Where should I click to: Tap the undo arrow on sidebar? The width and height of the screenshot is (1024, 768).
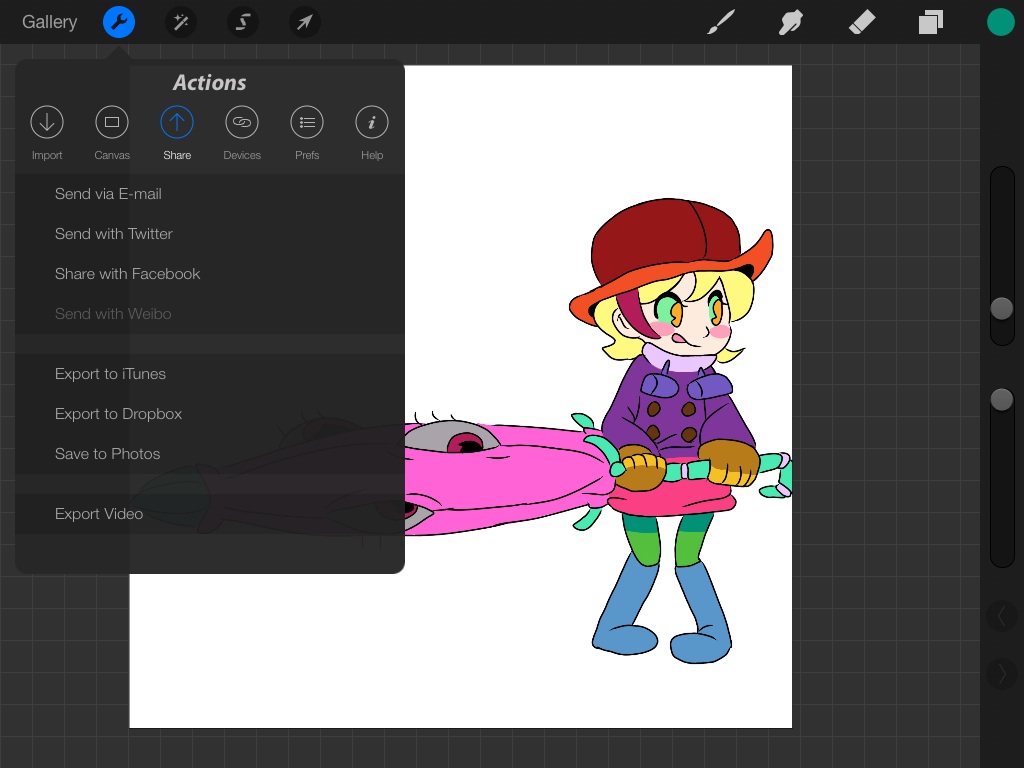click(x=1001, y=617)
